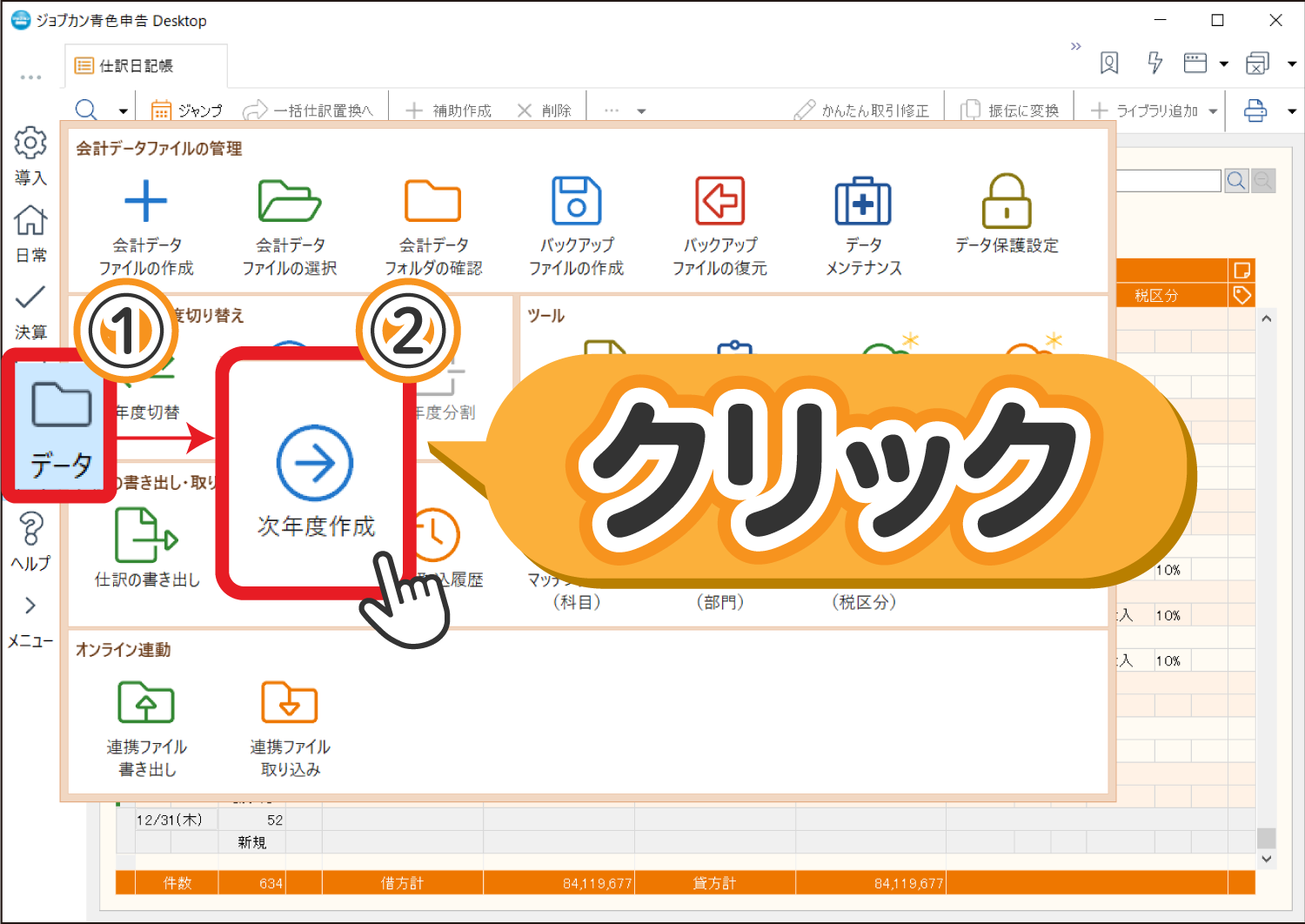Click 新規 row cell
This screenshot has width=1305, height=924.
[251, 842]
